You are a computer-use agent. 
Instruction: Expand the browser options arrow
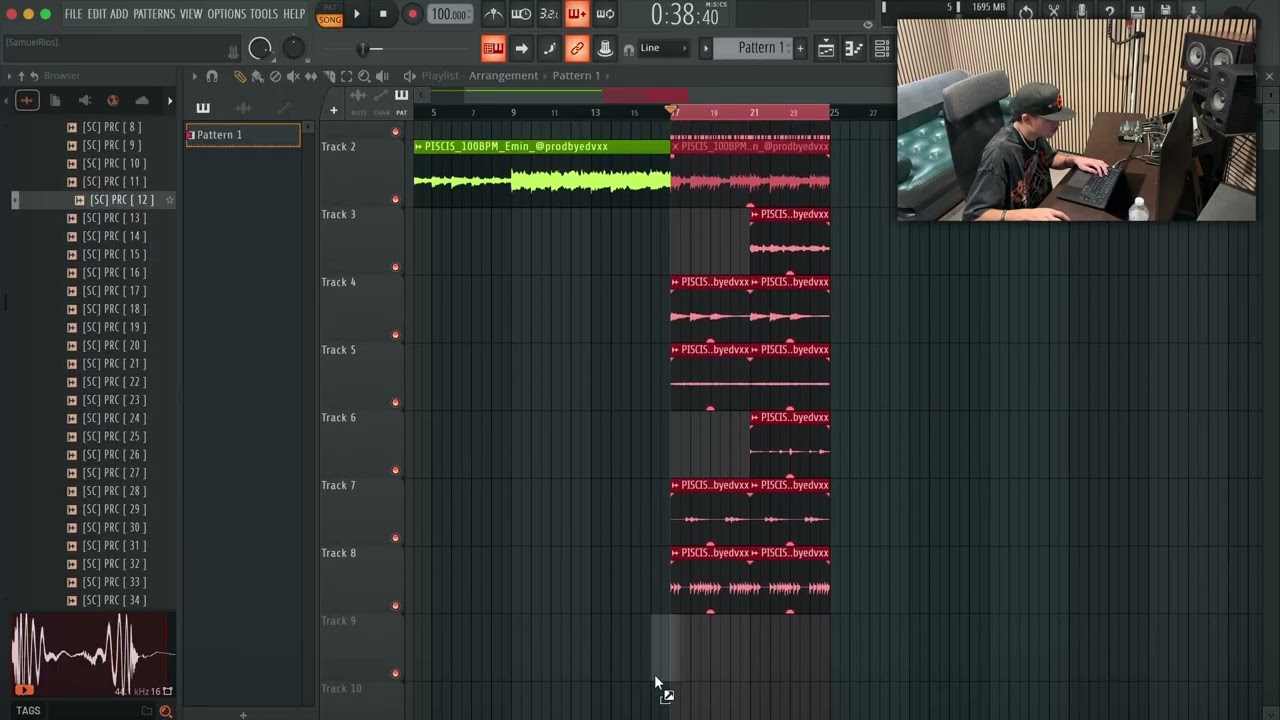coord(8,76)
